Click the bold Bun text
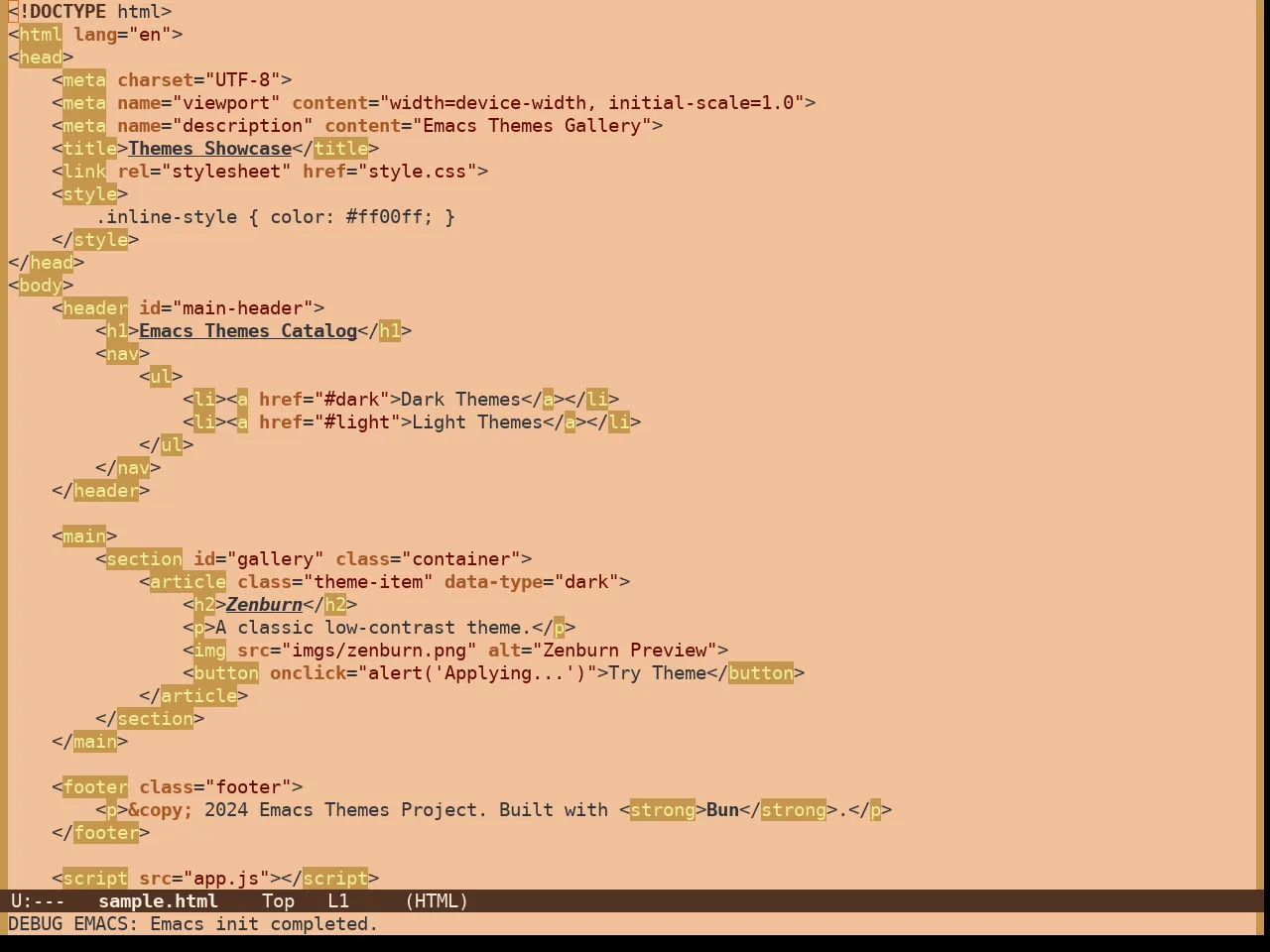The image size is (1270, 952). [722, 810]
